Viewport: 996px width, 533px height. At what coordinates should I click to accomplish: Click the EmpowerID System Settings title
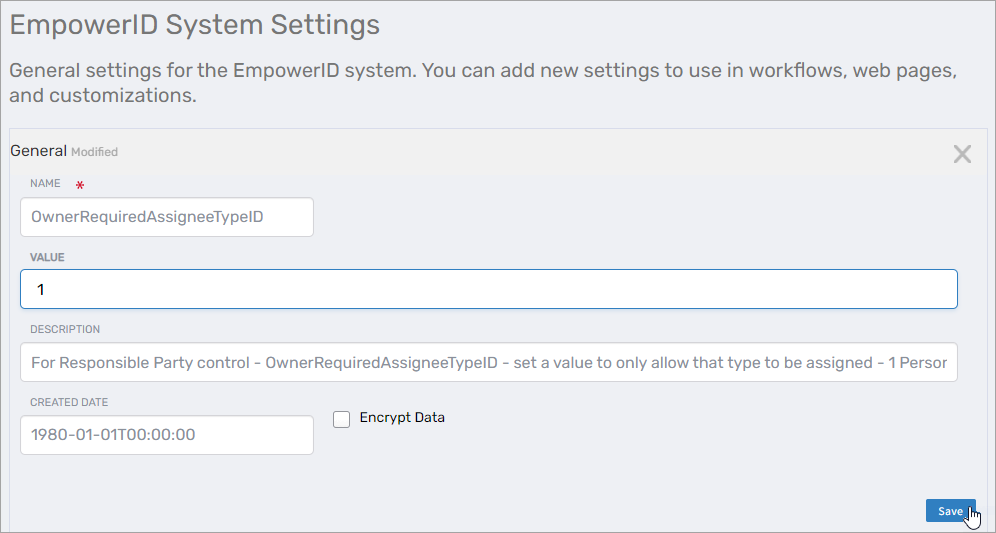195,25
